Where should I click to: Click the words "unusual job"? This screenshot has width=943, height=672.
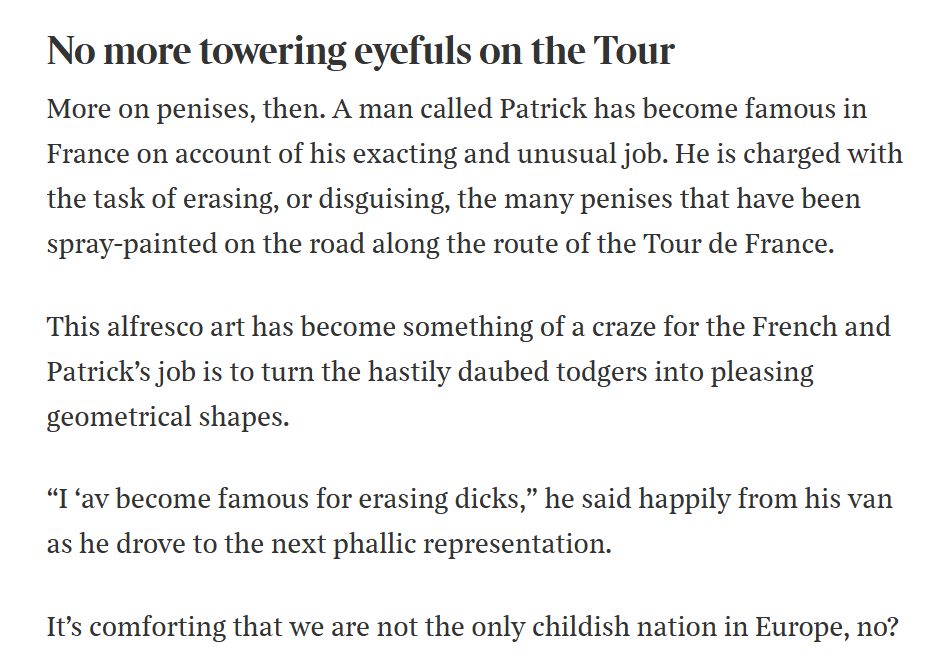(592, 155)
